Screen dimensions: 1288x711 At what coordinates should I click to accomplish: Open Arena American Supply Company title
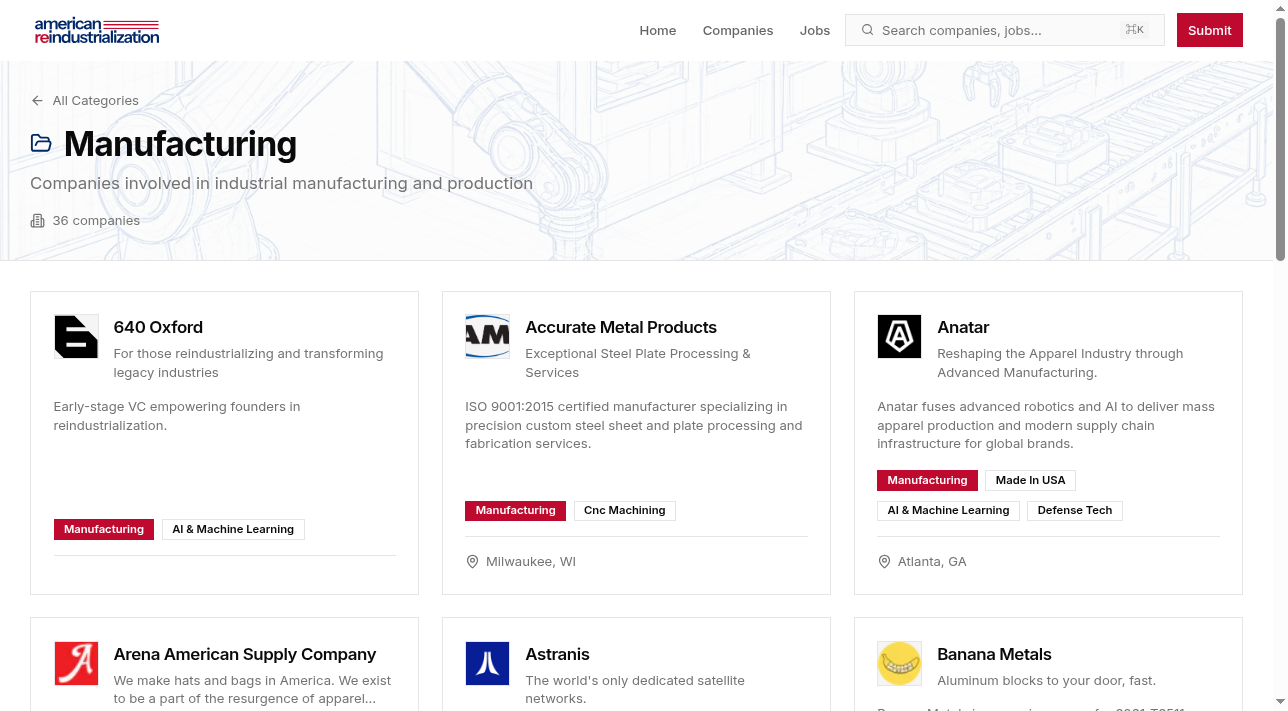tap(245, 654)
